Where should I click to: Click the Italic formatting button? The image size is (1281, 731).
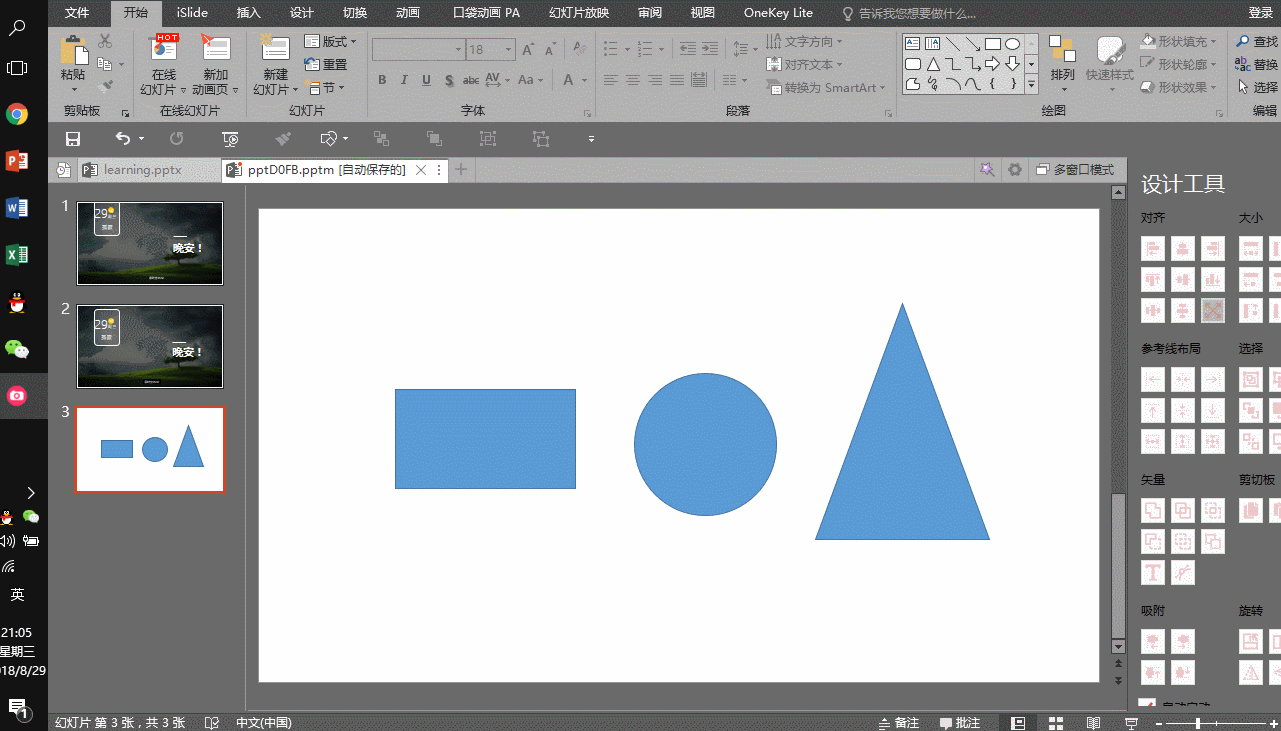coord(404,80)
